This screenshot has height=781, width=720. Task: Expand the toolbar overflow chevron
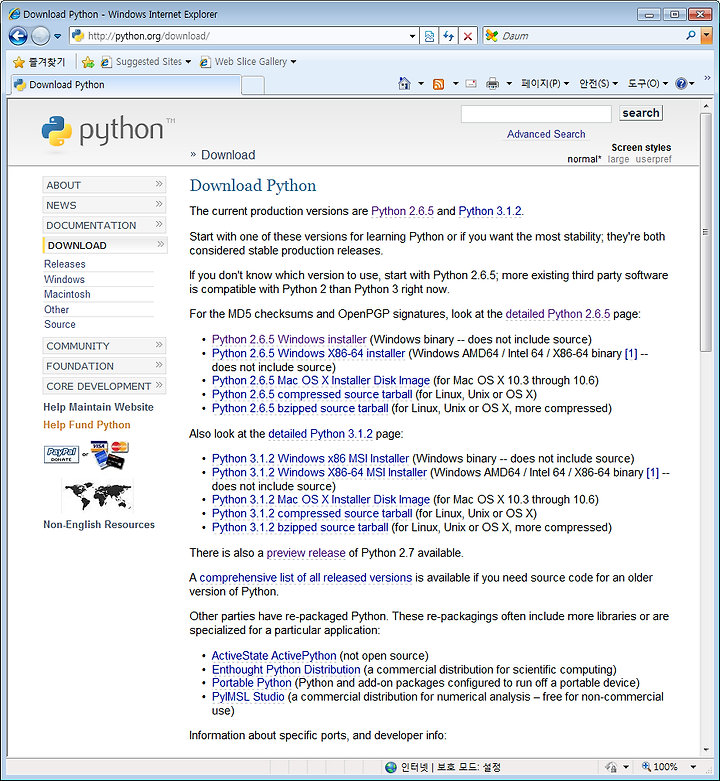pyautogui.click(x=707, y=78)
